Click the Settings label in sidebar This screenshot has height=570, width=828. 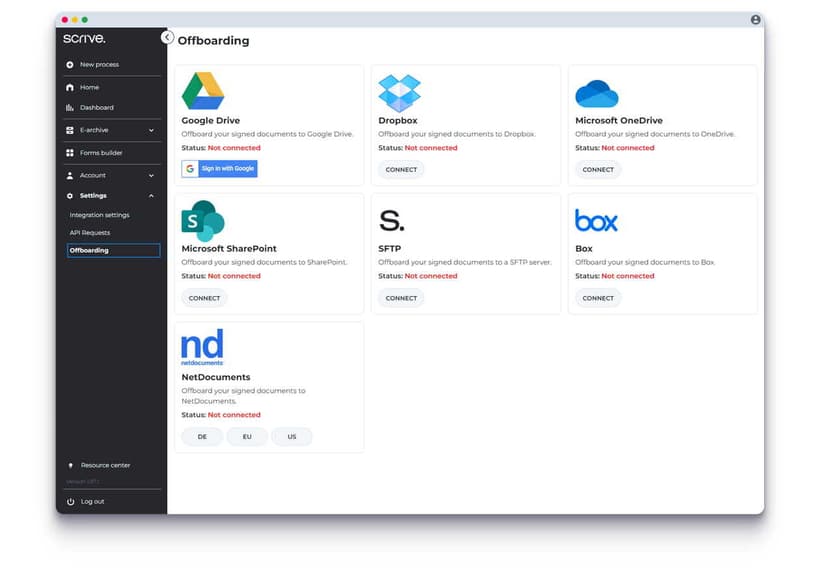[x=93, y=195]
